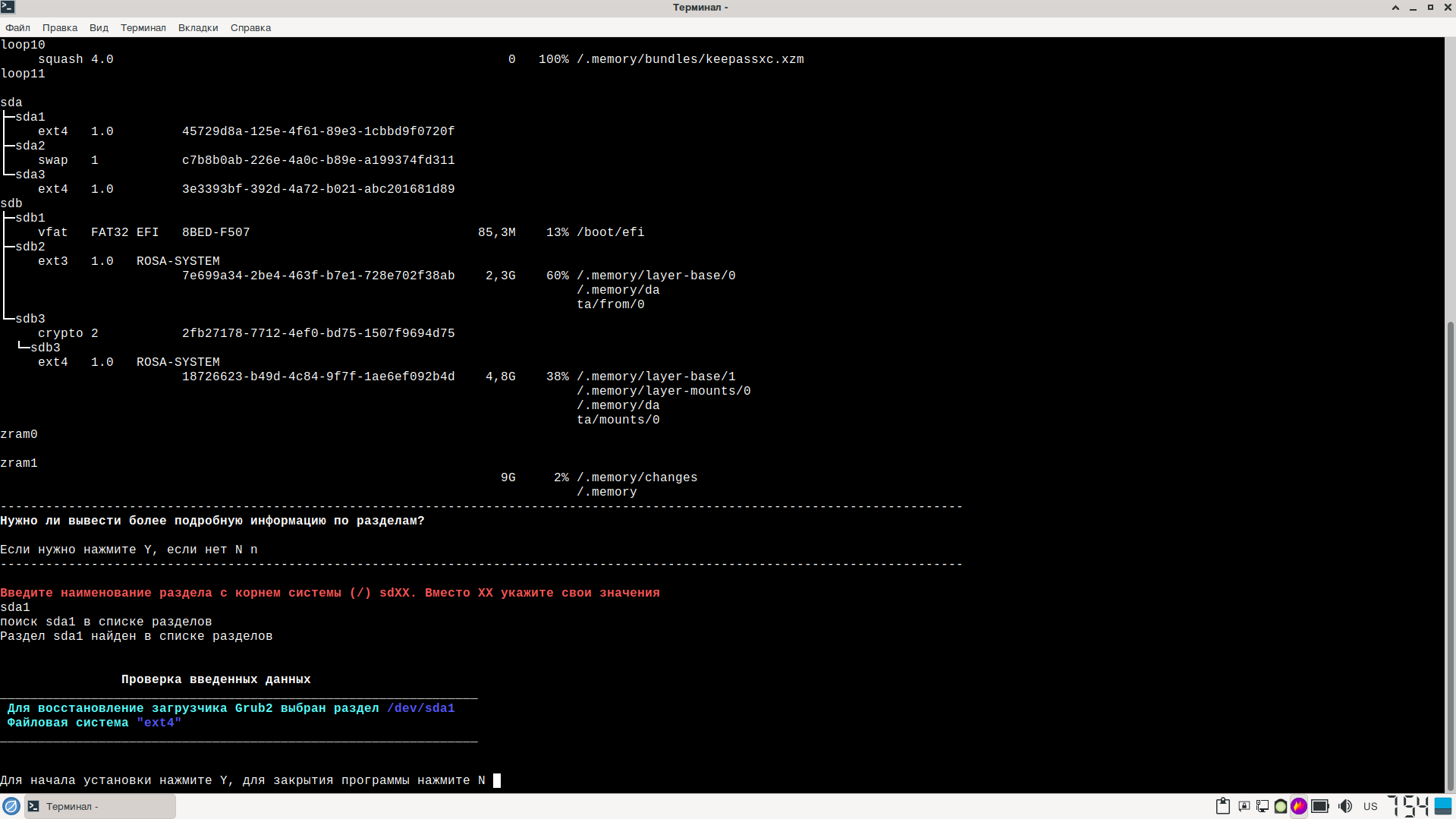
Task: Open the Вкладки menu
Action: point(198,27)
